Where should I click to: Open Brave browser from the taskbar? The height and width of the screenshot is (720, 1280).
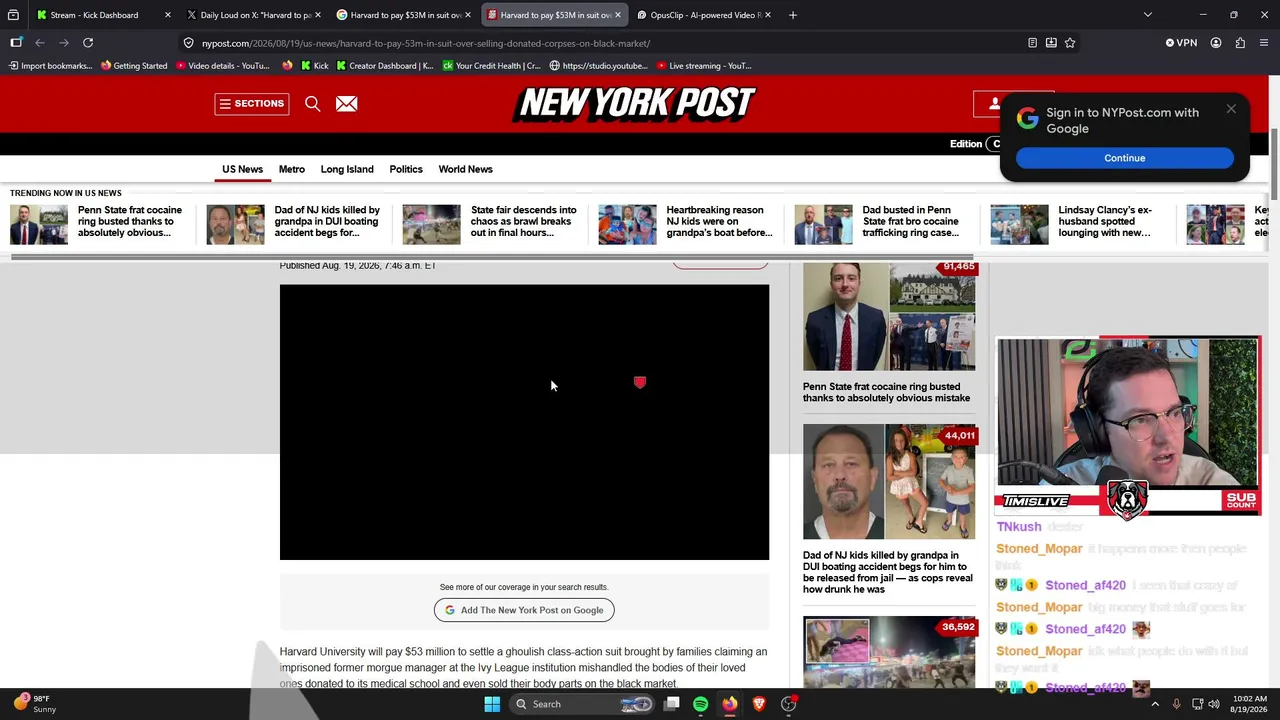759,704
